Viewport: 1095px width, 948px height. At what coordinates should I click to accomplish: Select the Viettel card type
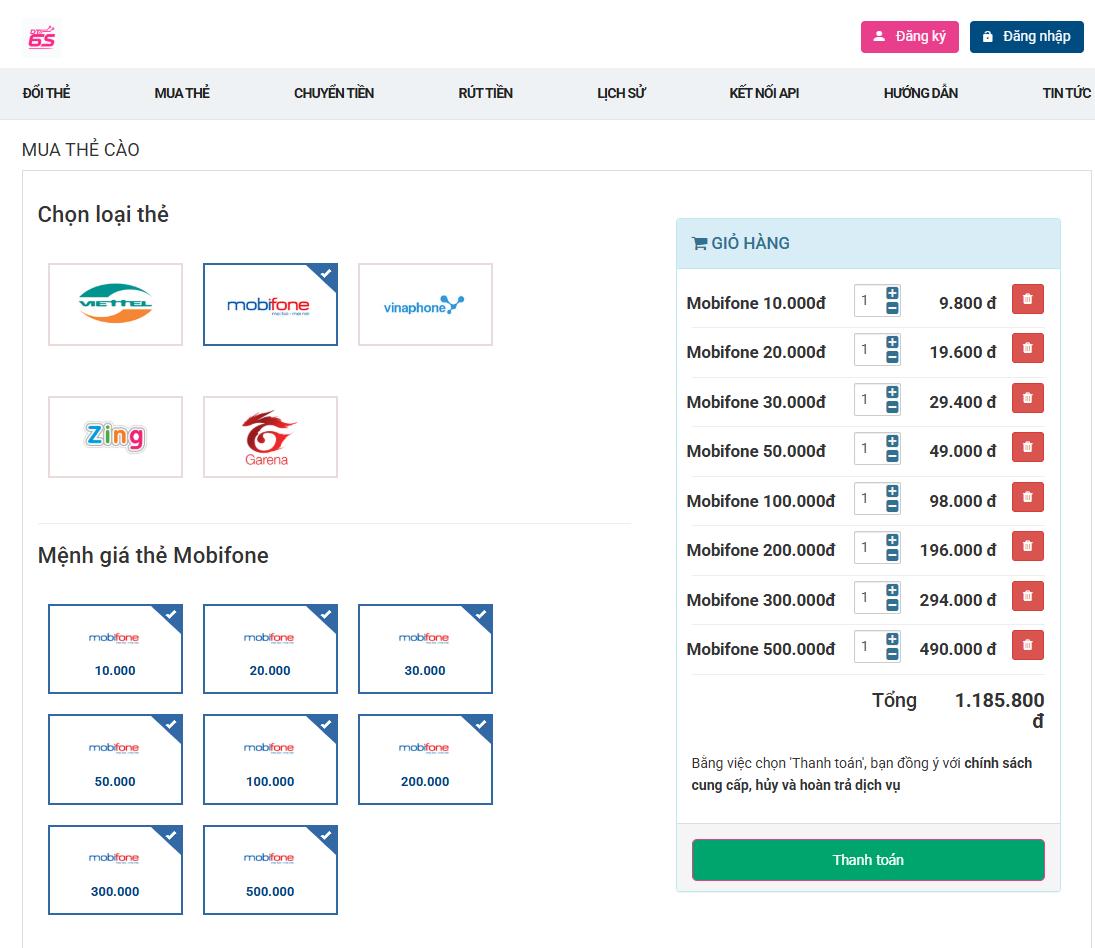click(115, 304)
